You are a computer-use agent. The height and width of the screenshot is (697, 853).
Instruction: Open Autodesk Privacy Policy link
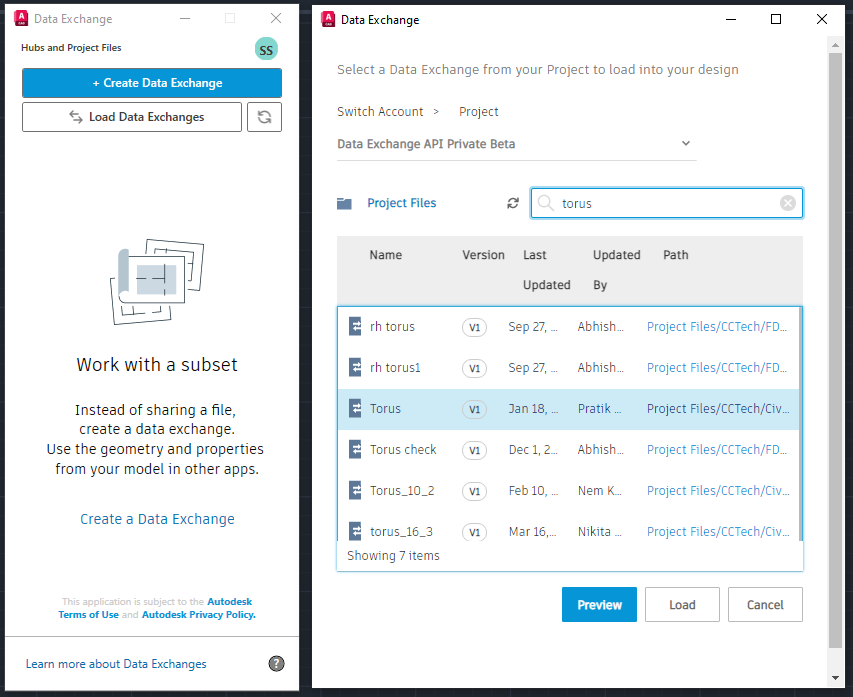tap(199, 615)
